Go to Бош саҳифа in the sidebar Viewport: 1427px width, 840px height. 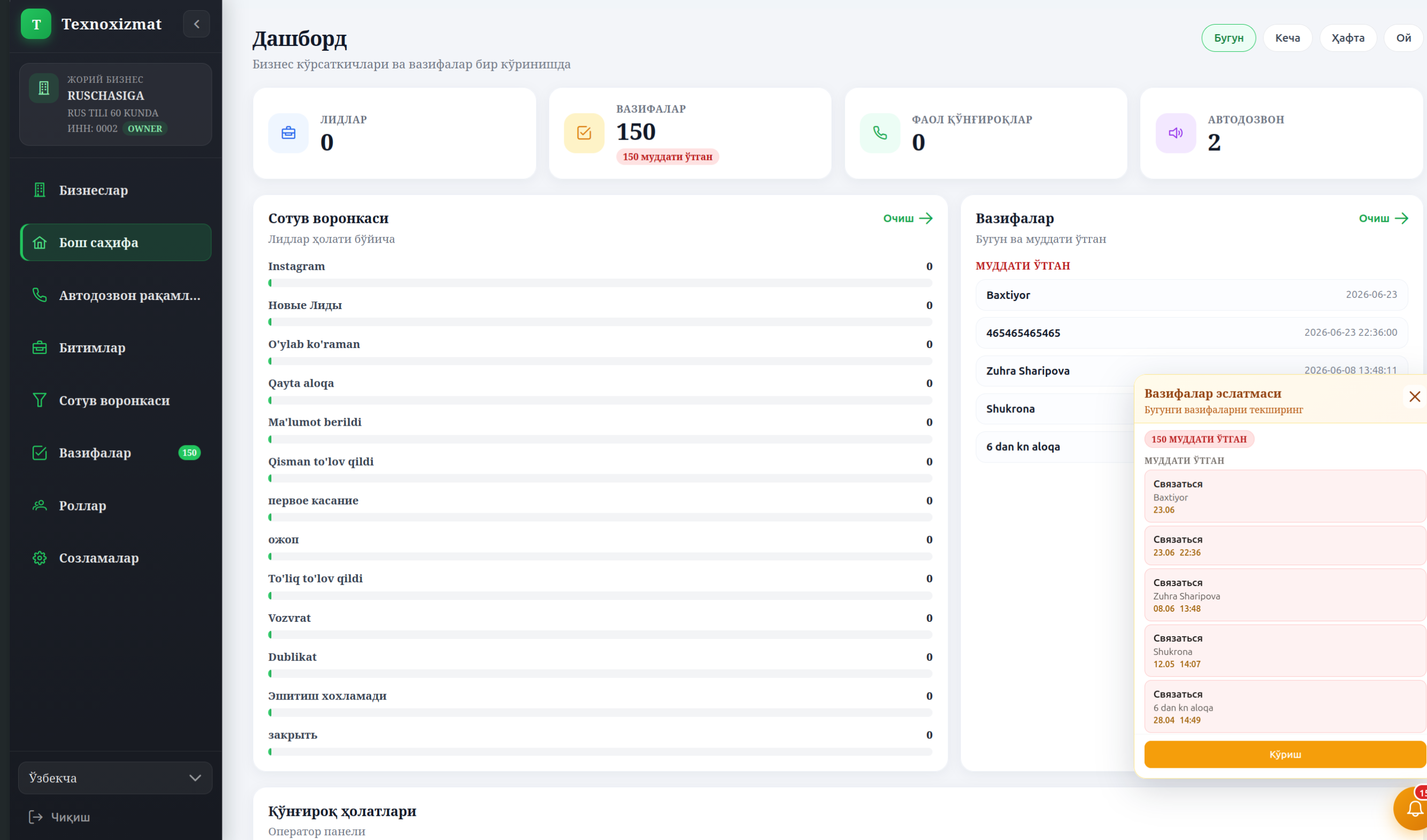116,242
